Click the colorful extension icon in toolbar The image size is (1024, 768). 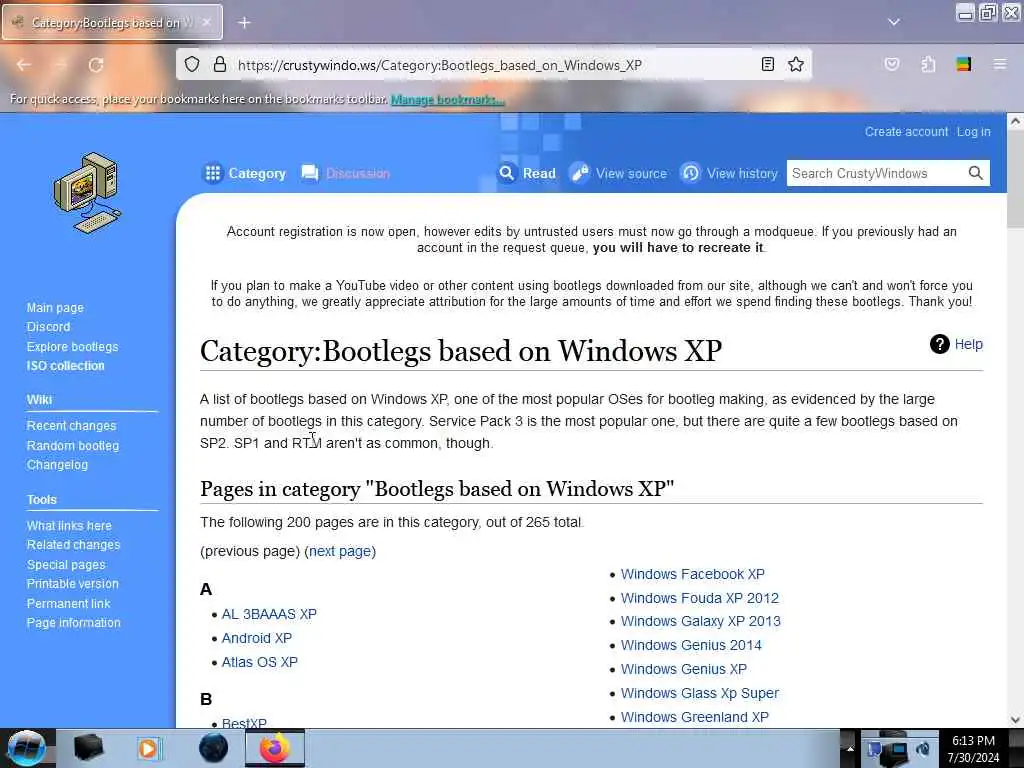(964, 64)
